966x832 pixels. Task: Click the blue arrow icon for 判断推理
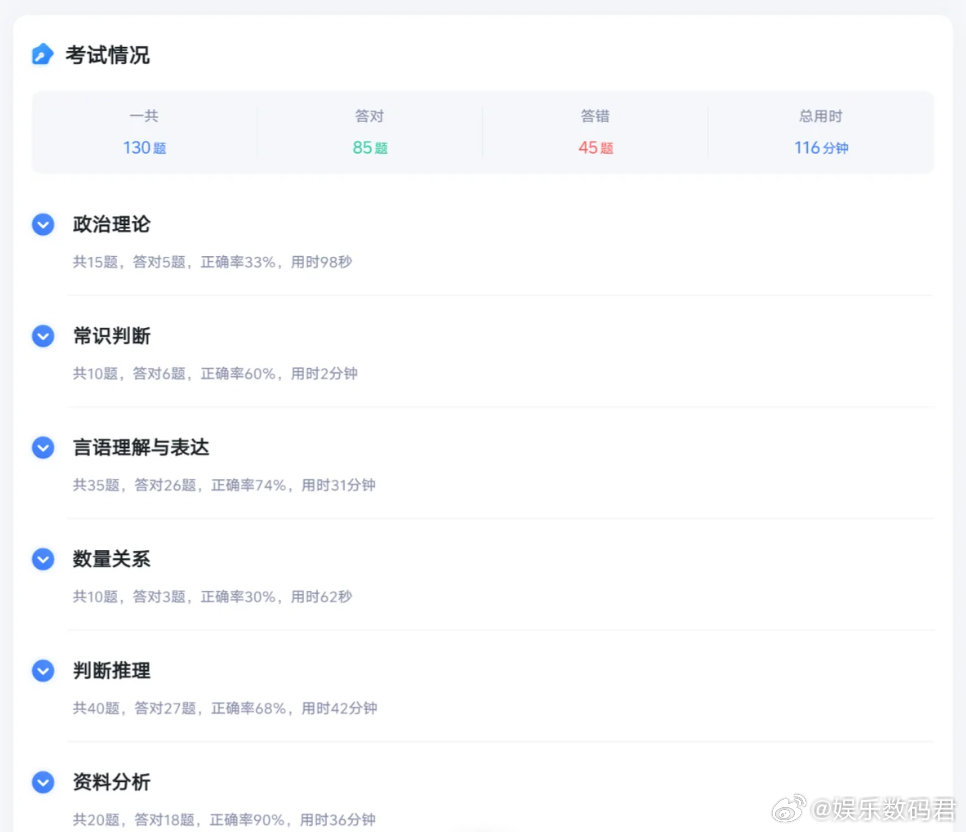click(x=42, y=670)
